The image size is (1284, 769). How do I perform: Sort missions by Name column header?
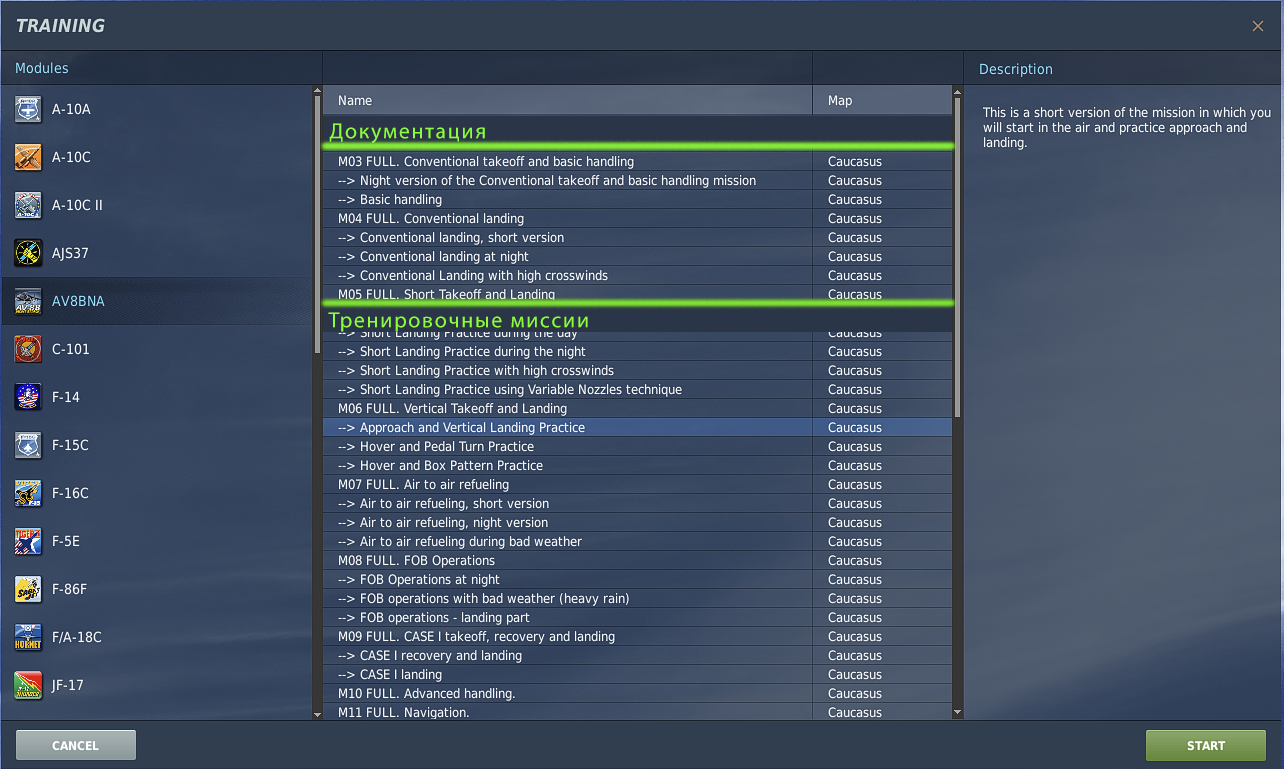(x=567, y=100)
